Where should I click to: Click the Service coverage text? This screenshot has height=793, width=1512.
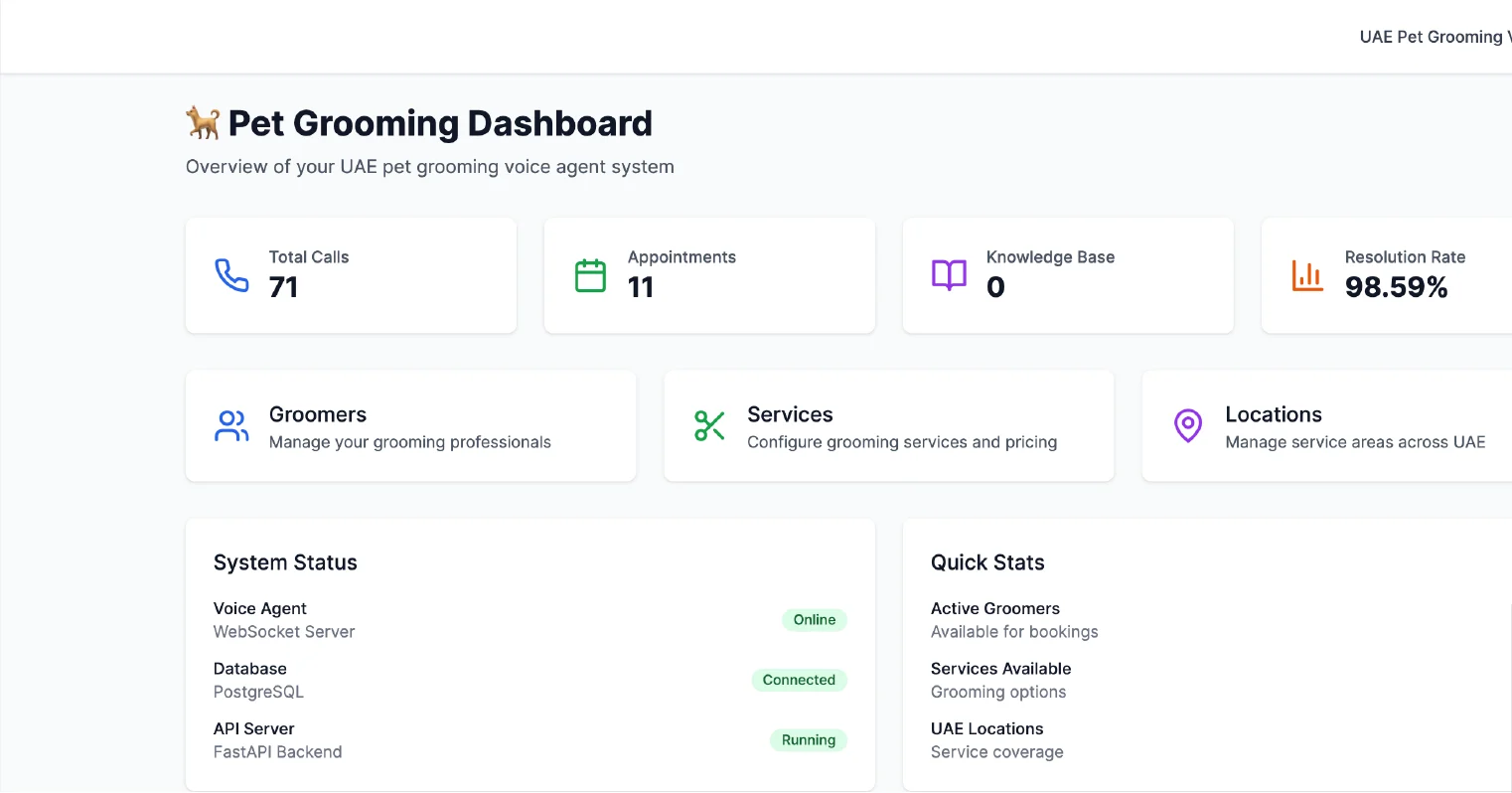click(x=997, y=752)
